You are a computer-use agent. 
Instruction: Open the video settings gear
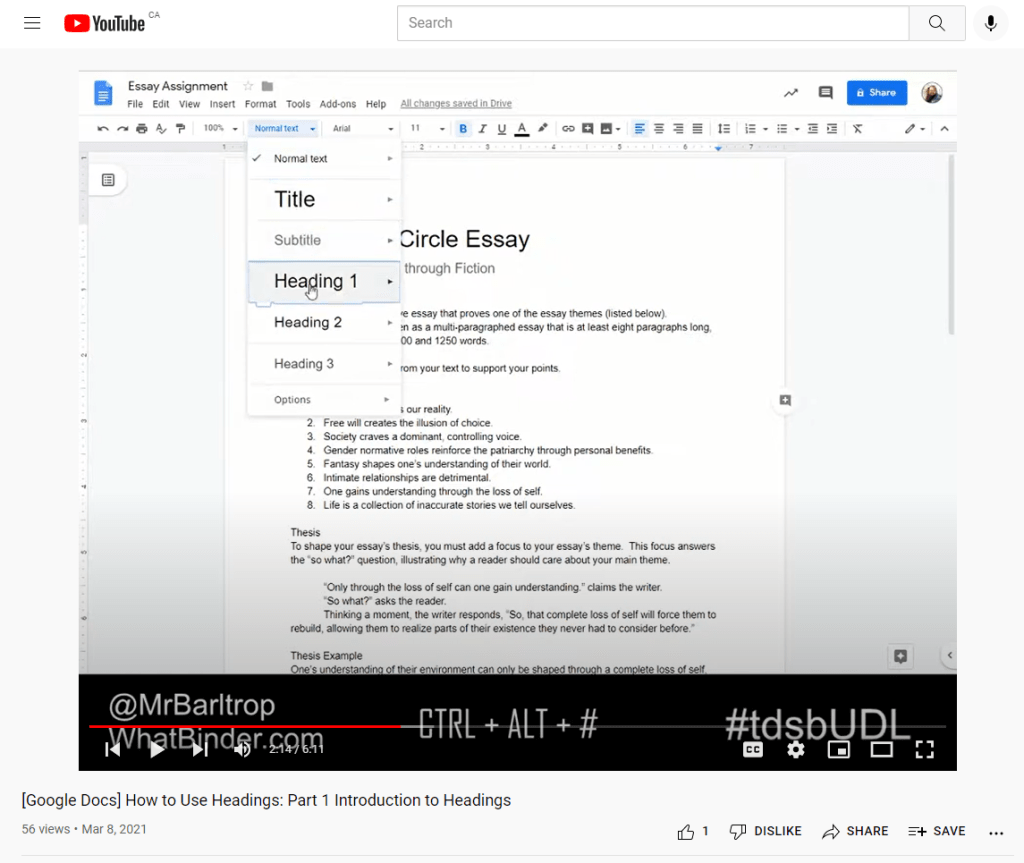click(x=795, y=749)
